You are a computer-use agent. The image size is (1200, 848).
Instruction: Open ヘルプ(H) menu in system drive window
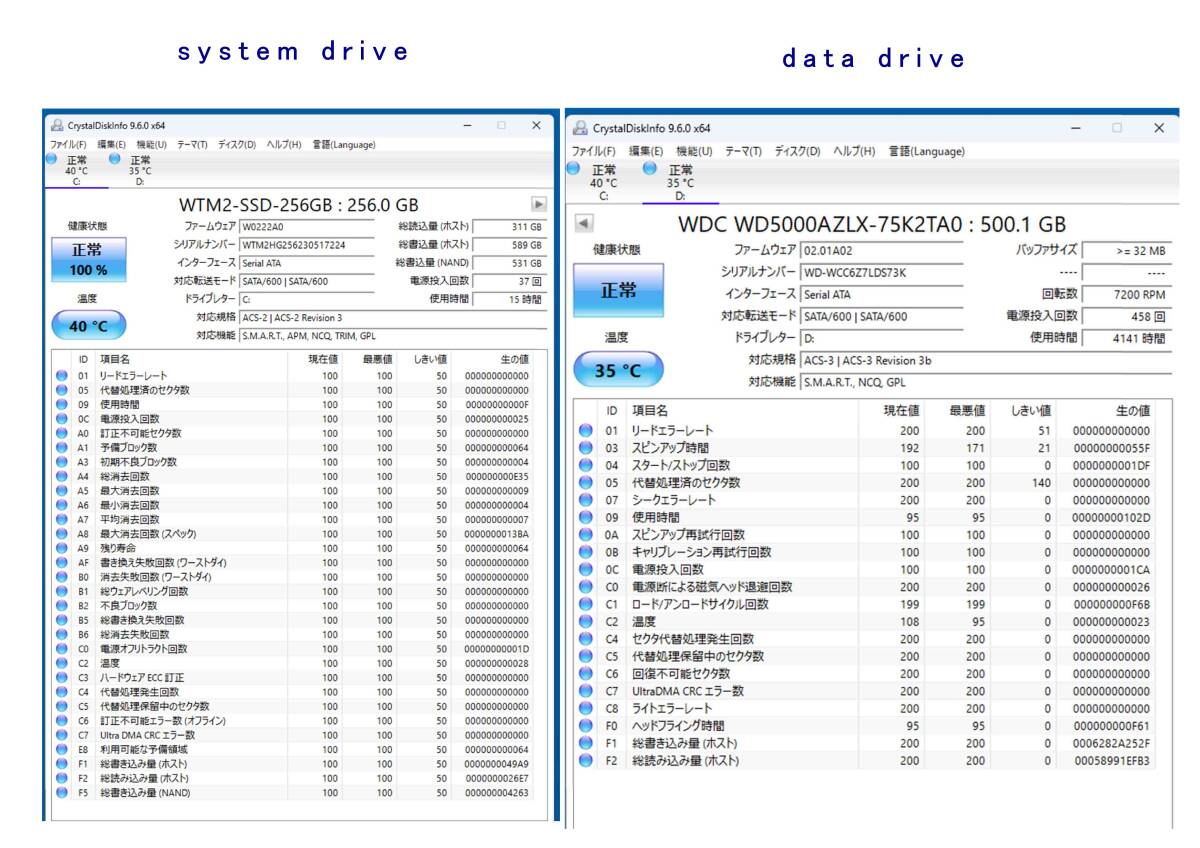[284, 145]
